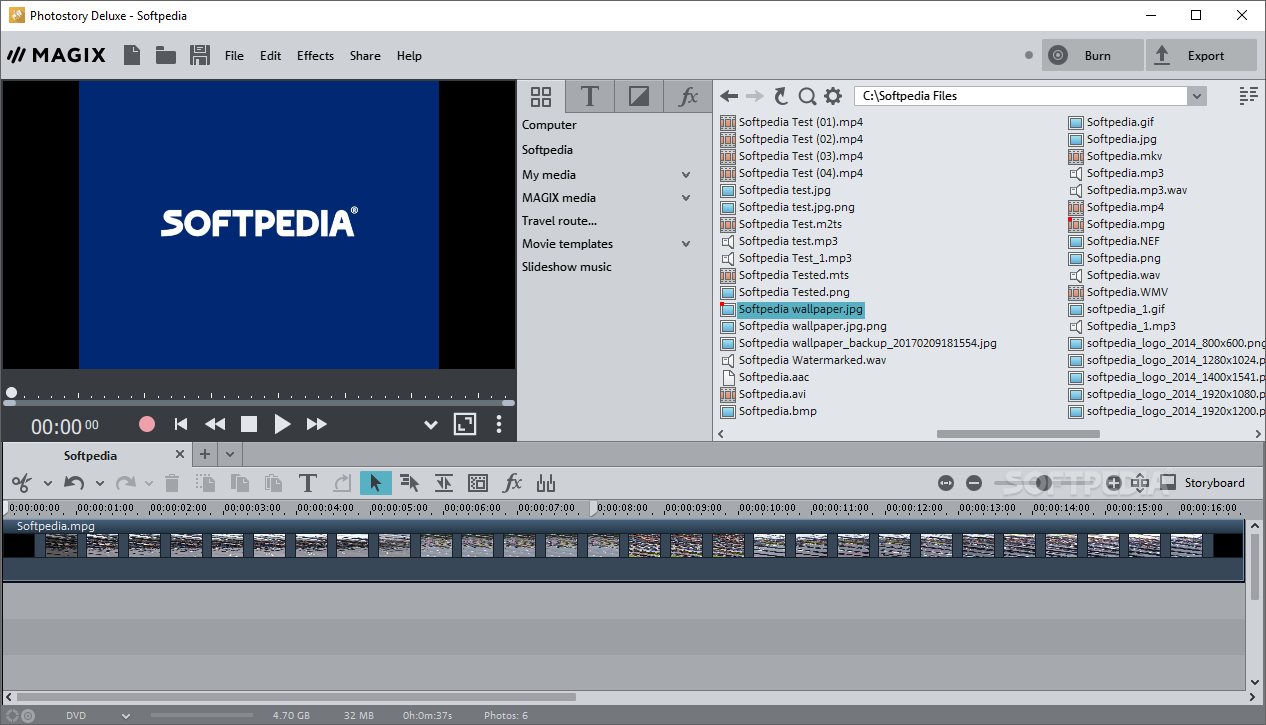1266x725 pixels.
Task: Open the Effects menu
Action: [x=315, y=56]
